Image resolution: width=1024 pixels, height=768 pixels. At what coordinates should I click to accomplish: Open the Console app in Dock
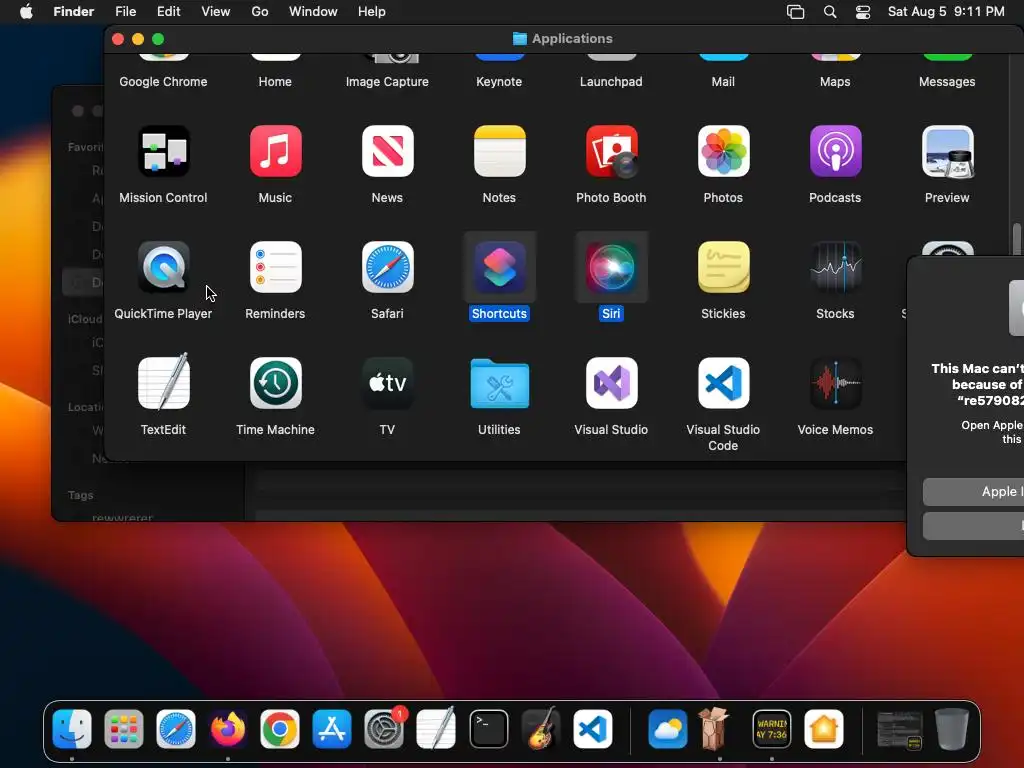[x=772, y=729]
